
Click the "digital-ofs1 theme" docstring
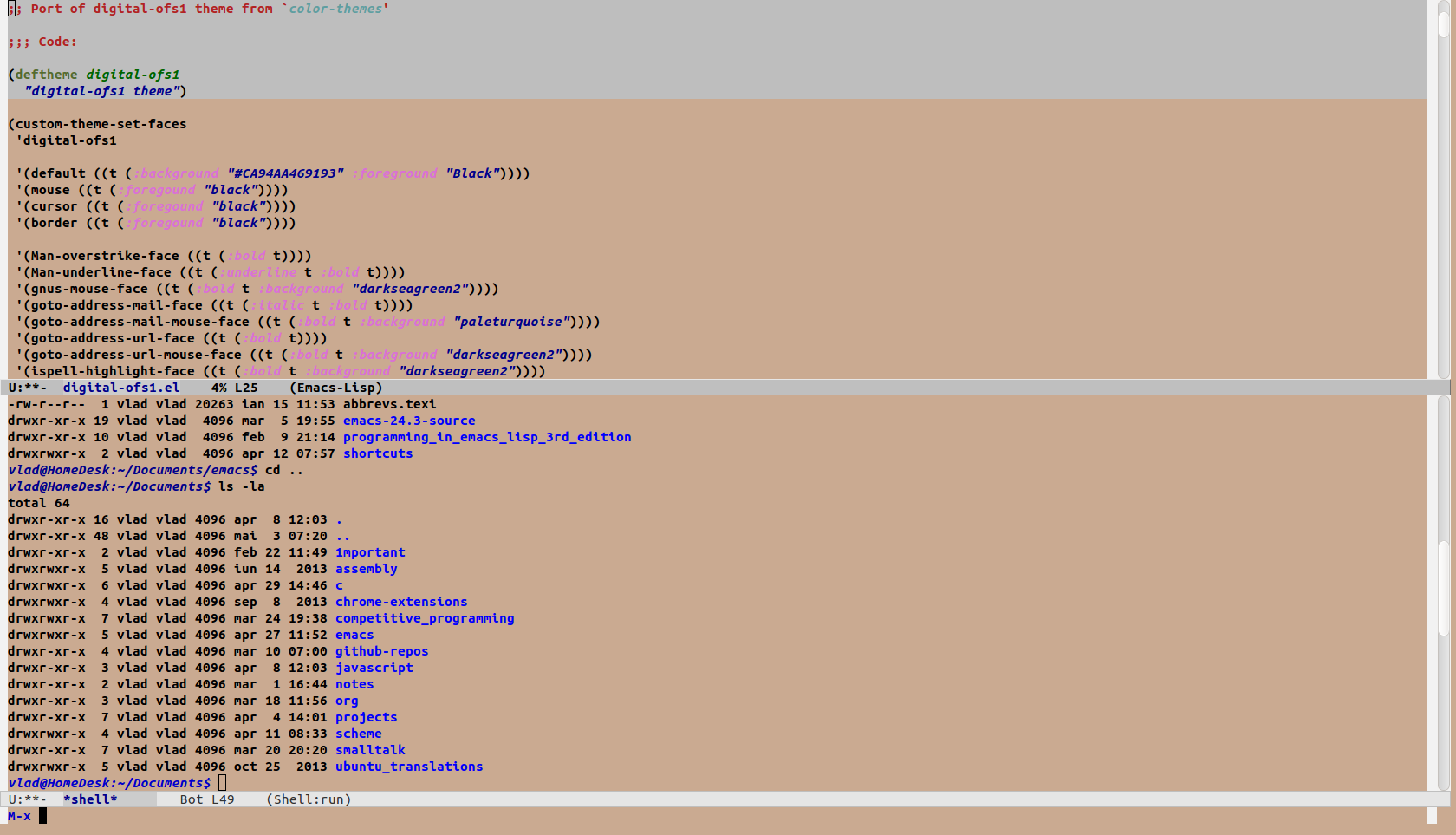pos(101,91)
